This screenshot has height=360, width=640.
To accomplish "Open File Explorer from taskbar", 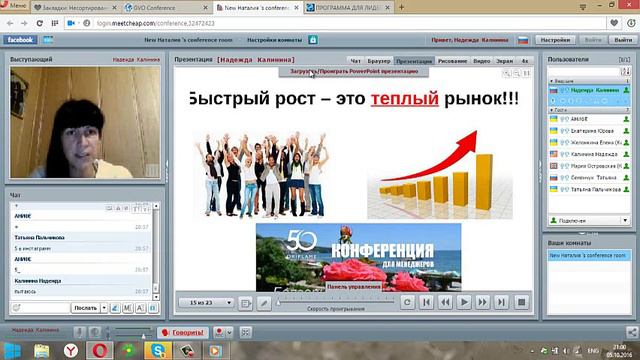I will [x=42, y=351].
